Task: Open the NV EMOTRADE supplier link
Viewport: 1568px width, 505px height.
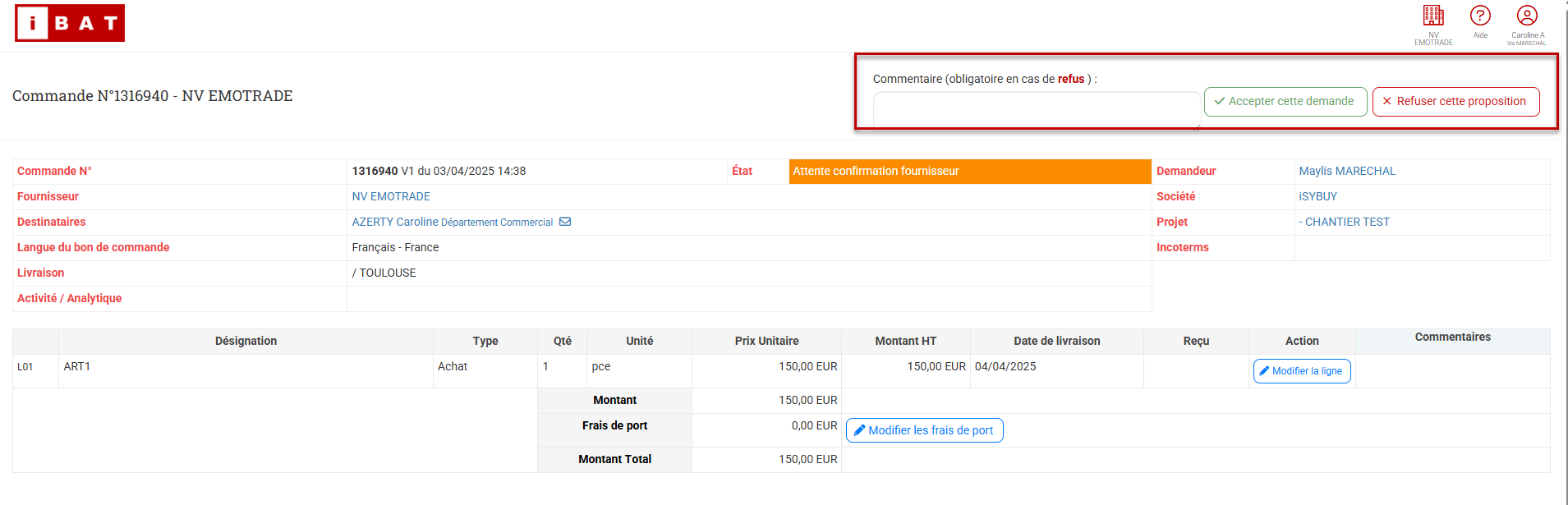Action: (391, 196)
